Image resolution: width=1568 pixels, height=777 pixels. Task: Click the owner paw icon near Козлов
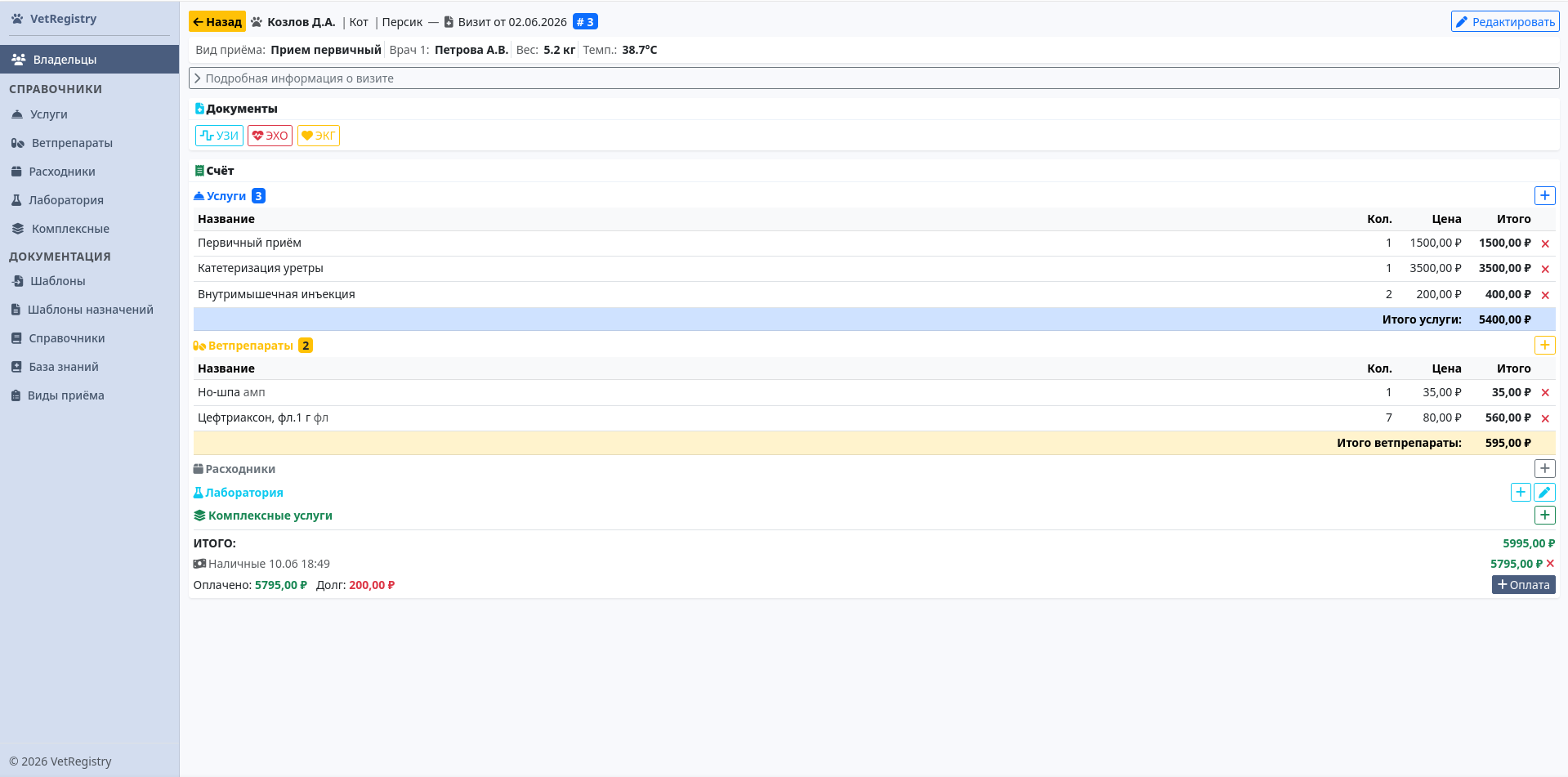point(257,22)
